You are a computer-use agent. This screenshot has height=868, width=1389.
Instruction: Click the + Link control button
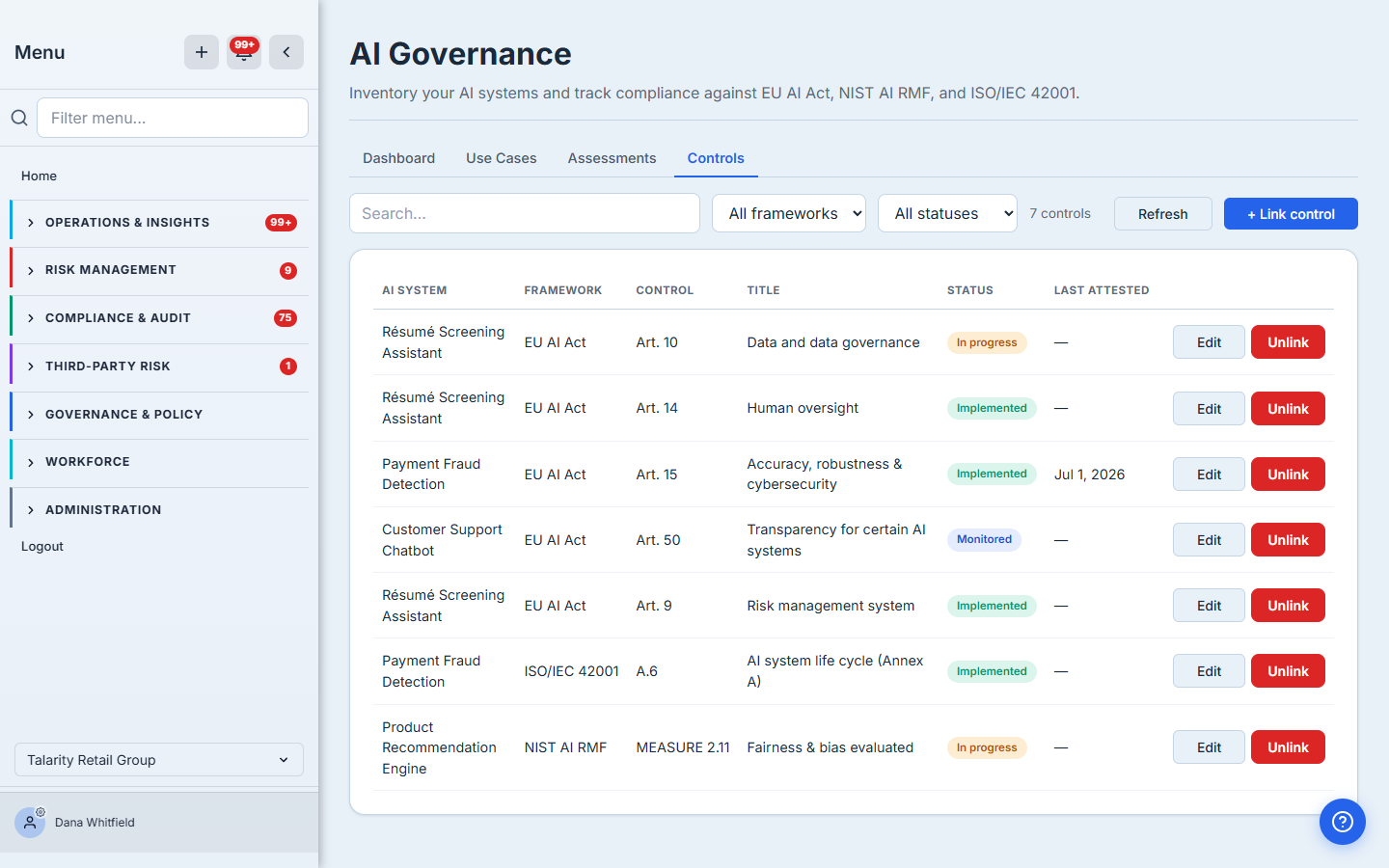[1291, 214]
